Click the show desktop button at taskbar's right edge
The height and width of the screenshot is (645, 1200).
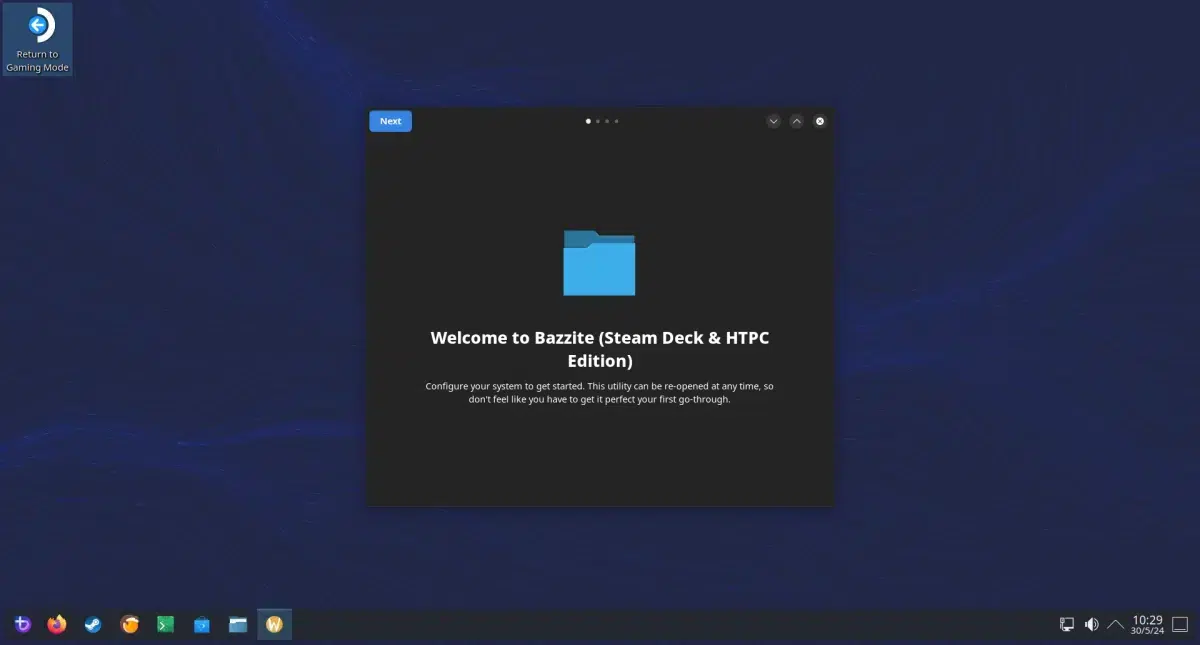(x=1183, y=623)
